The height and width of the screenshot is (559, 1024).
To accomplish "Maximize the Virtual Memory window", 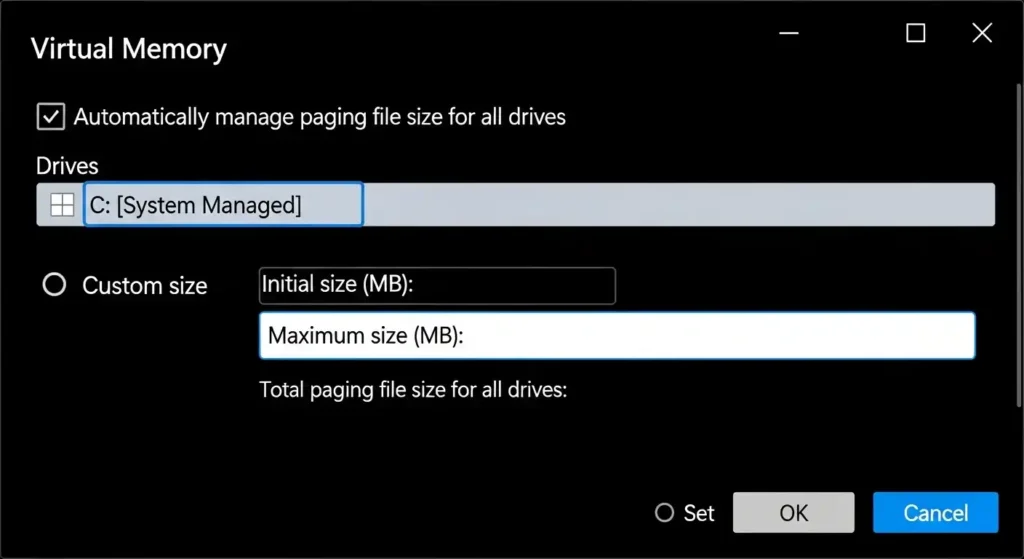I will coord(916,33).
